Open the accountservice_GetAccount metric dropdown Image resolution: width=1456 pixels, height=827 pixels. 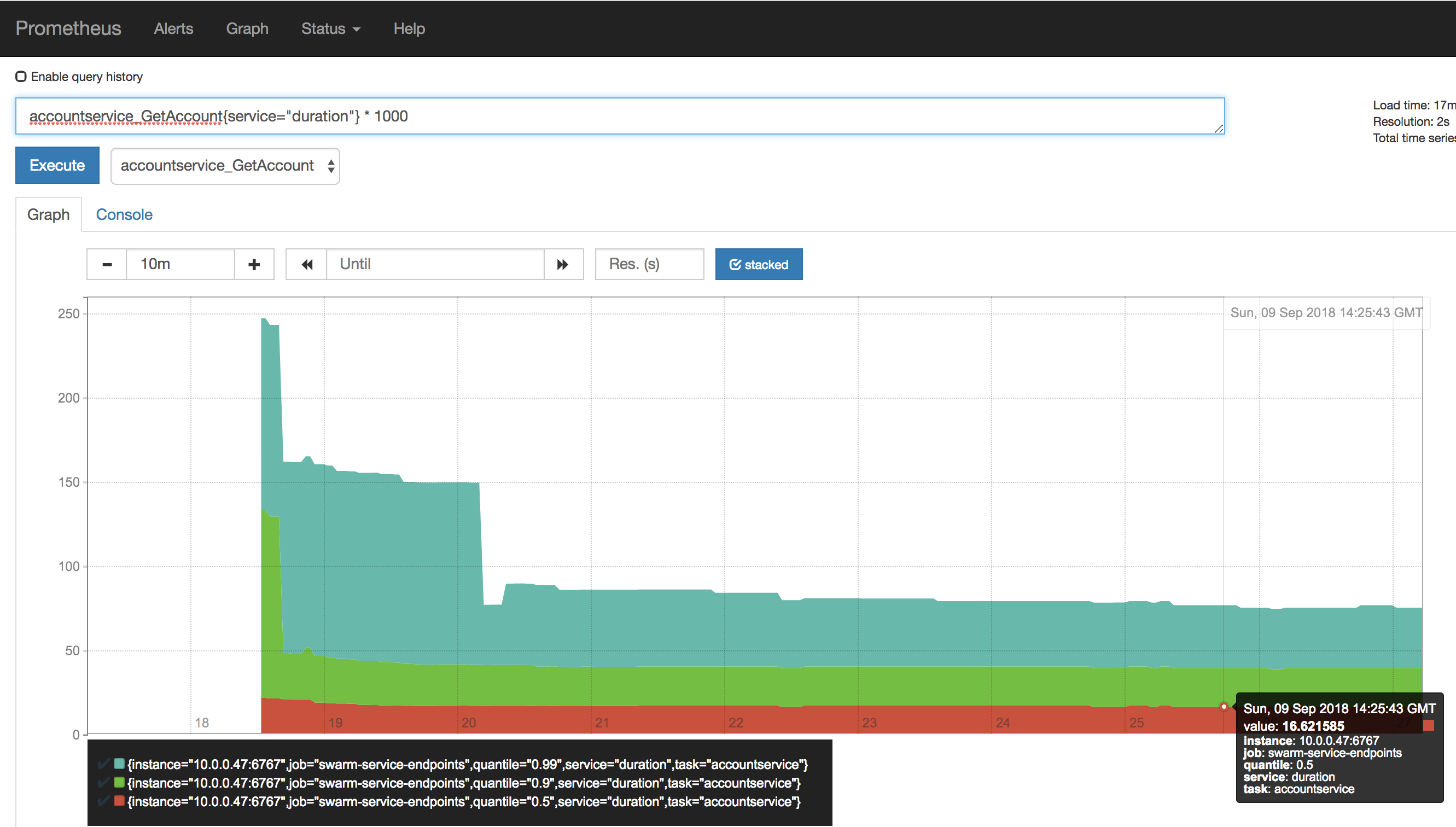pyautogui.click(x=225, y=166)
